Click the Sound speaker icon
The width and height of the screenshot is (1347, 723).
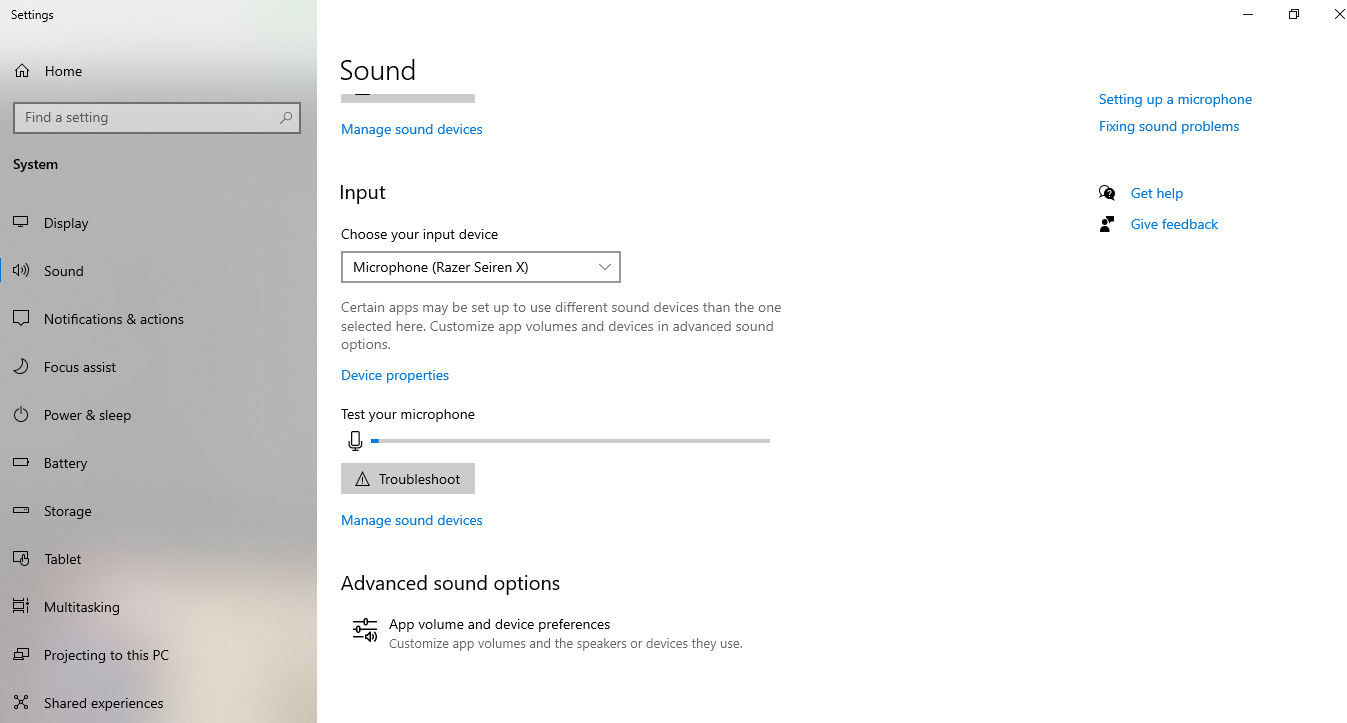21,271
